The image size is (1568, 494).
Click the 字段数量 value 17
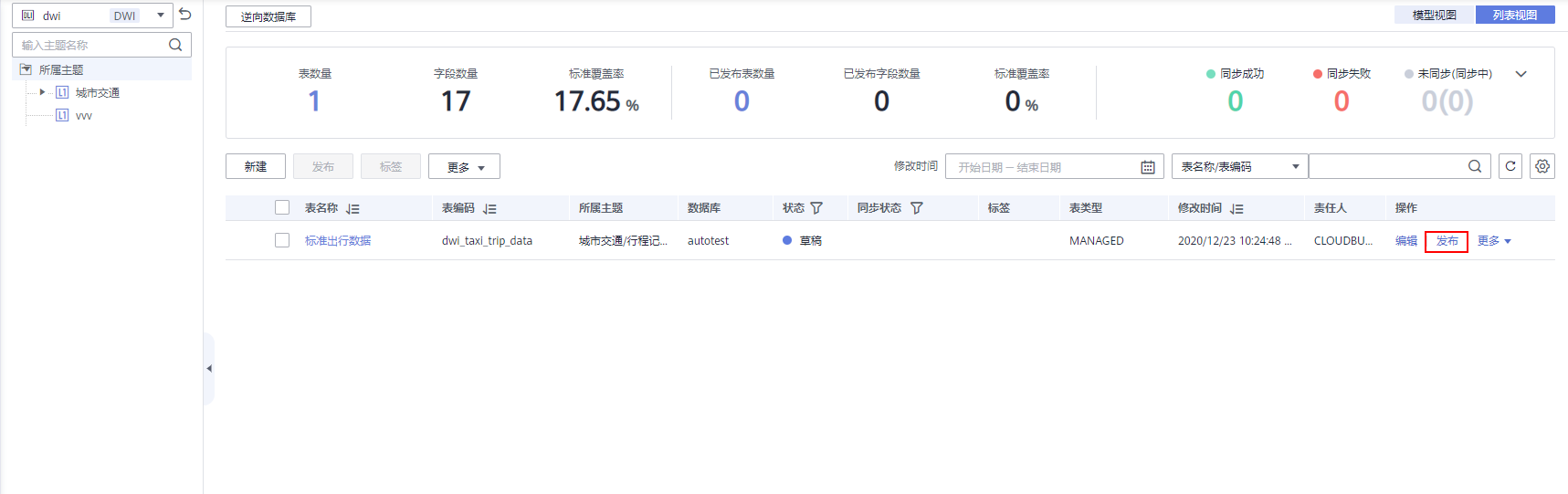(x=456, y=101)
